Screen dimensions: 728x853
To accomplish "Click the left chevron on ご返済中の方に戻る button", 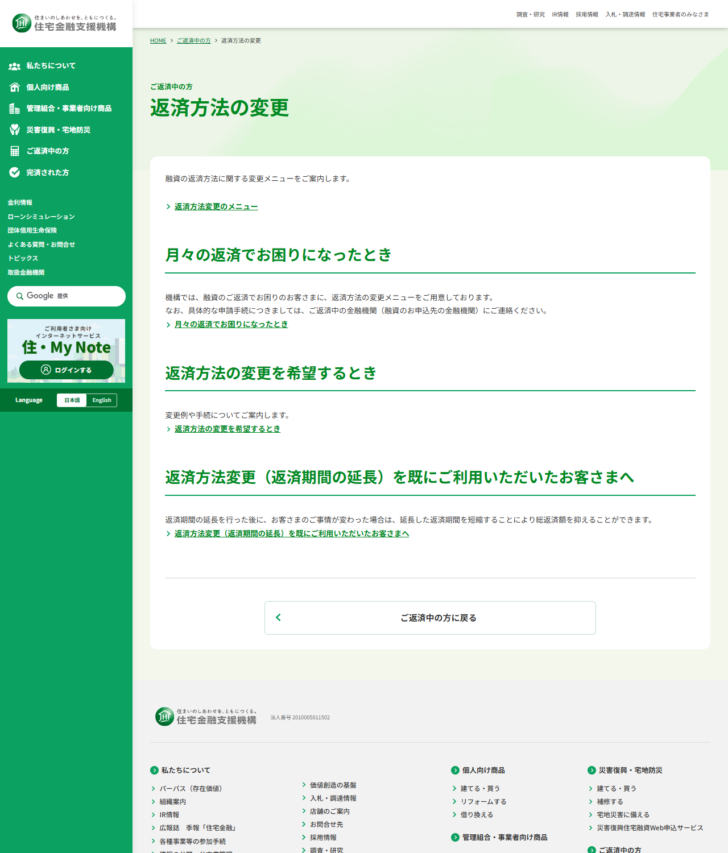I will click(x=278, y=617).
